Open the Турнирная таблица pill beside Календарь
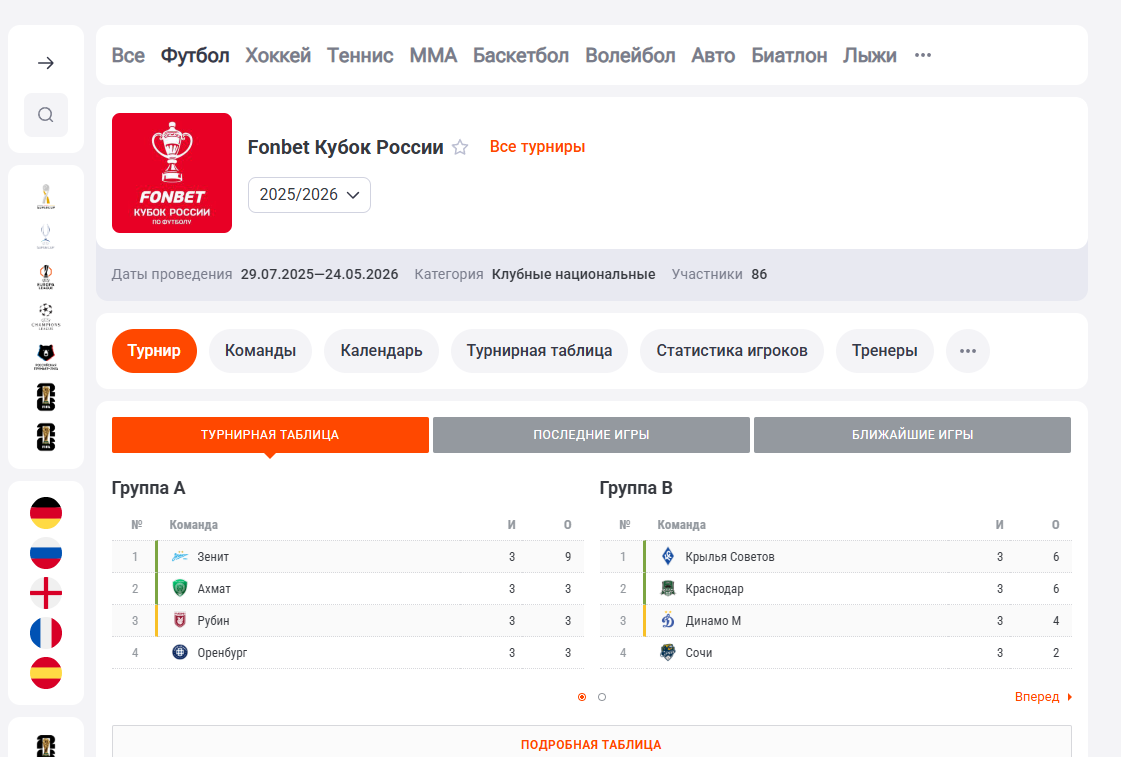 (540, 351)
